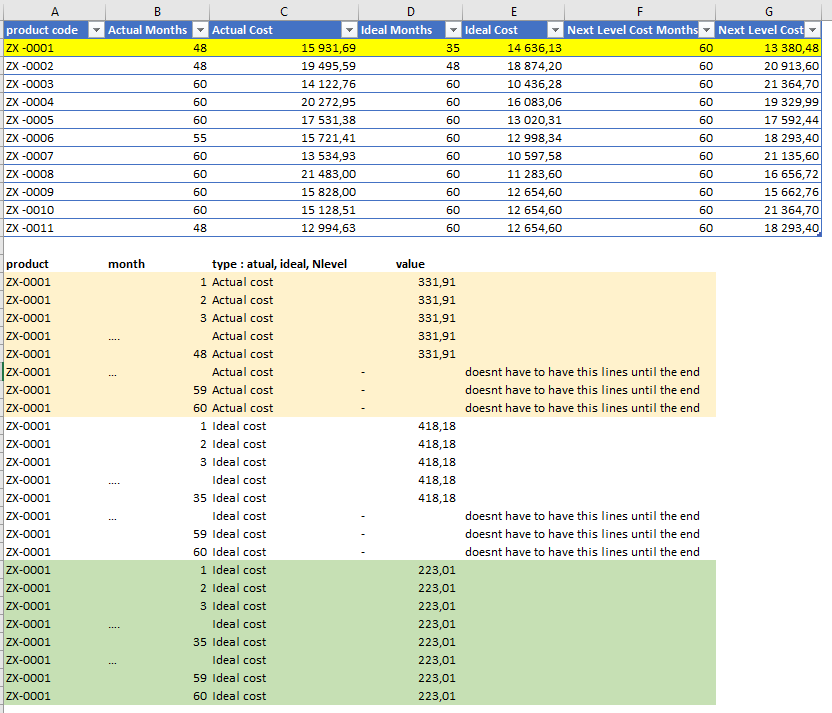Click Actual cost row for month 48
The image size is (832, 713).
360,354
